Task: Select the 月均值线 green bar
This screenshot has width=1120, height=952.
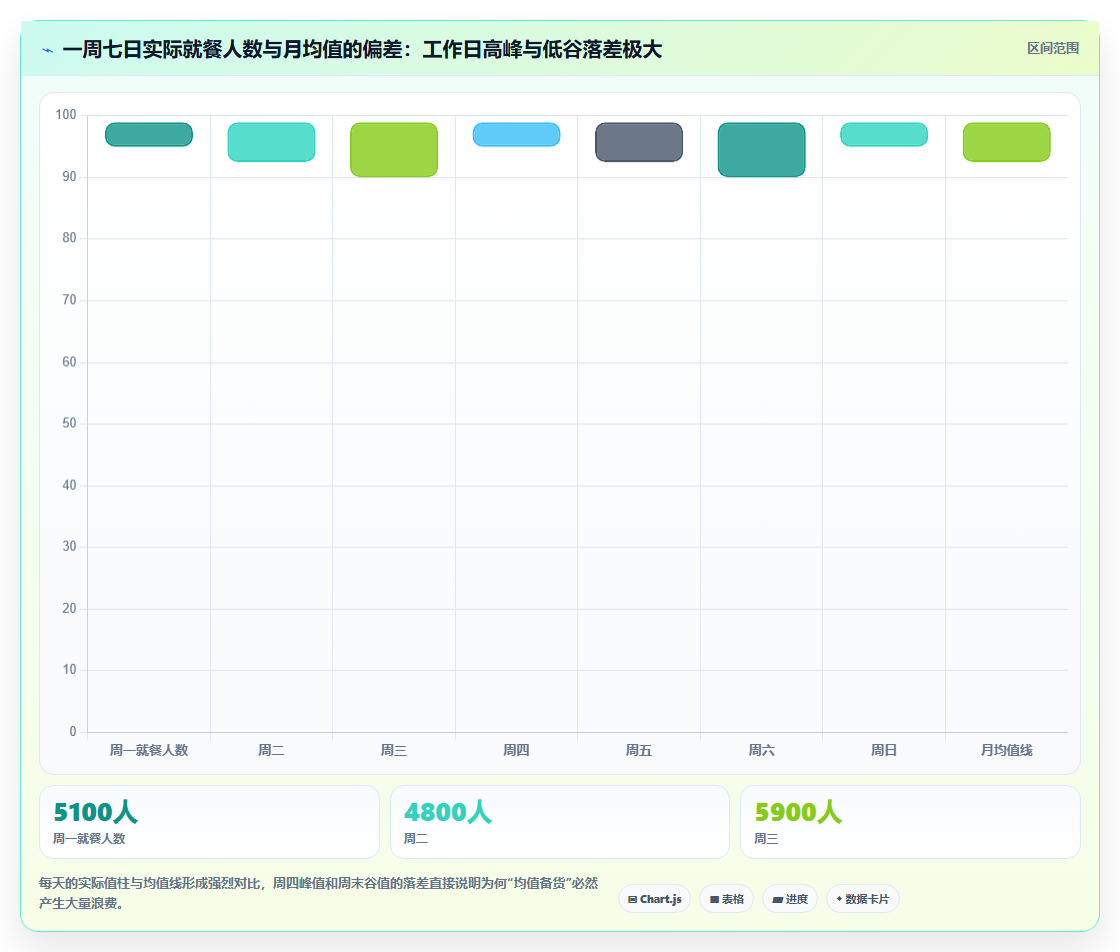Action: (1006, 142)
